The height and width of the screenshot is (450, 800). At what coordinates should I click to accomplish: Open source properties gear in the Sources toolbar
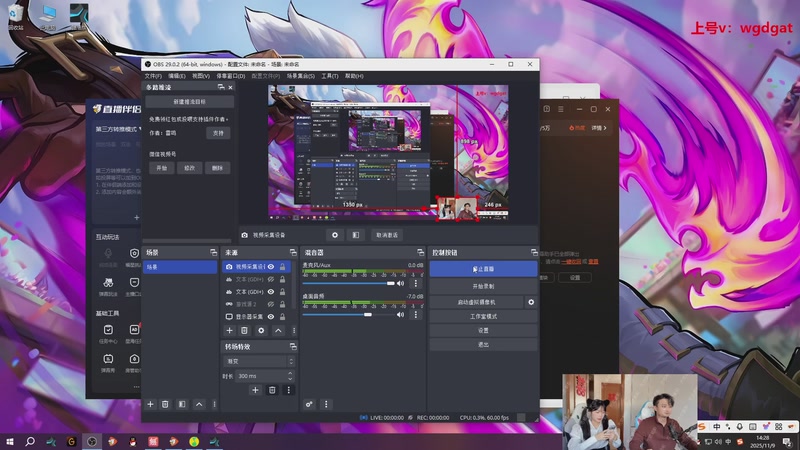coord(261,331)
